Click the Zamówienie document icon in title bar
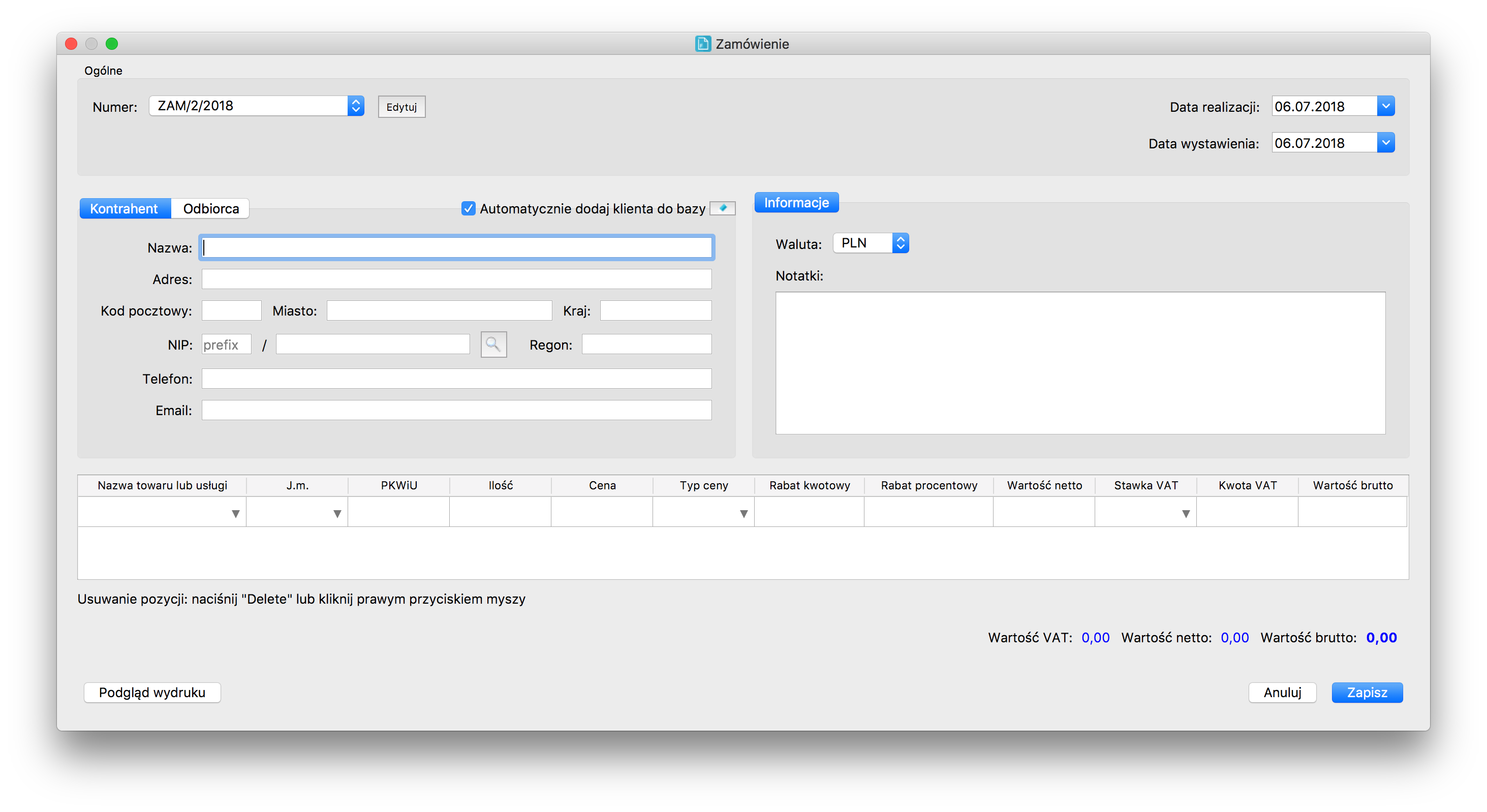This screenshot has width=1487, height=812. tap(702, 44)
